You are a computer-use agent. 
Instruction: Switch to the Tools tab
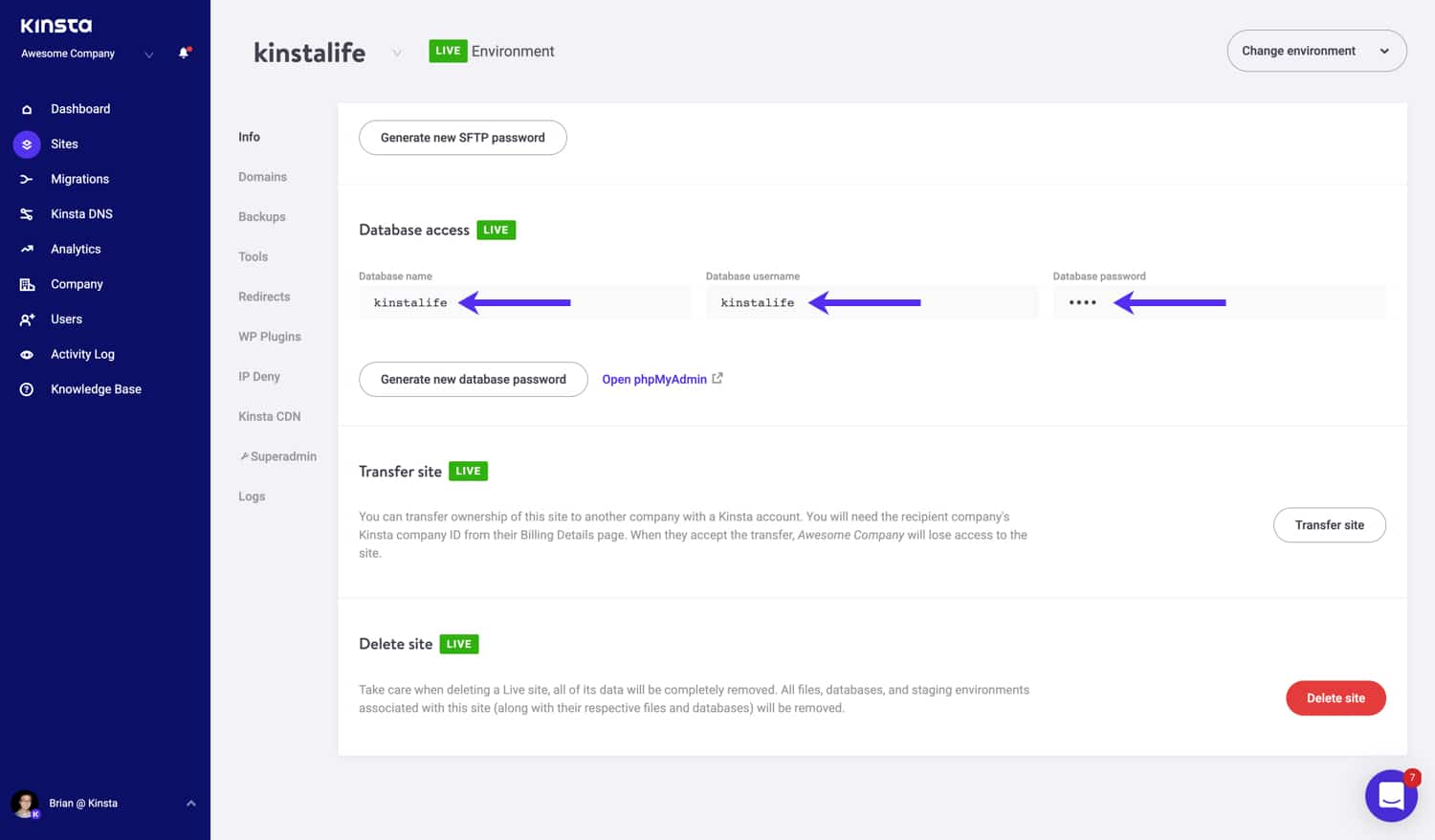[253, 256]
